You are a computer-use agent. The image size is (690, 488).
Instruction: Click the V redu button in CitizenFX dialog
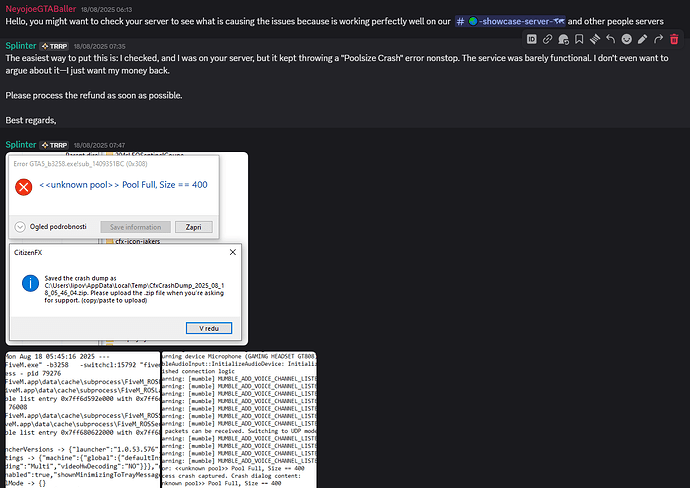click(209, 328)
